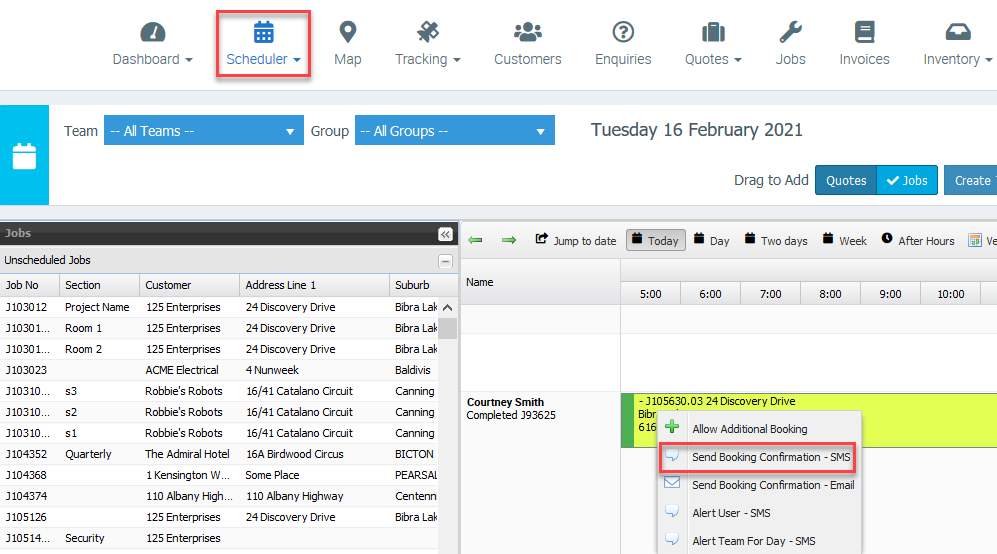Toggle the Jobs drag-to-add button
This screenshot has width=997, height=554.
[907, 180]
